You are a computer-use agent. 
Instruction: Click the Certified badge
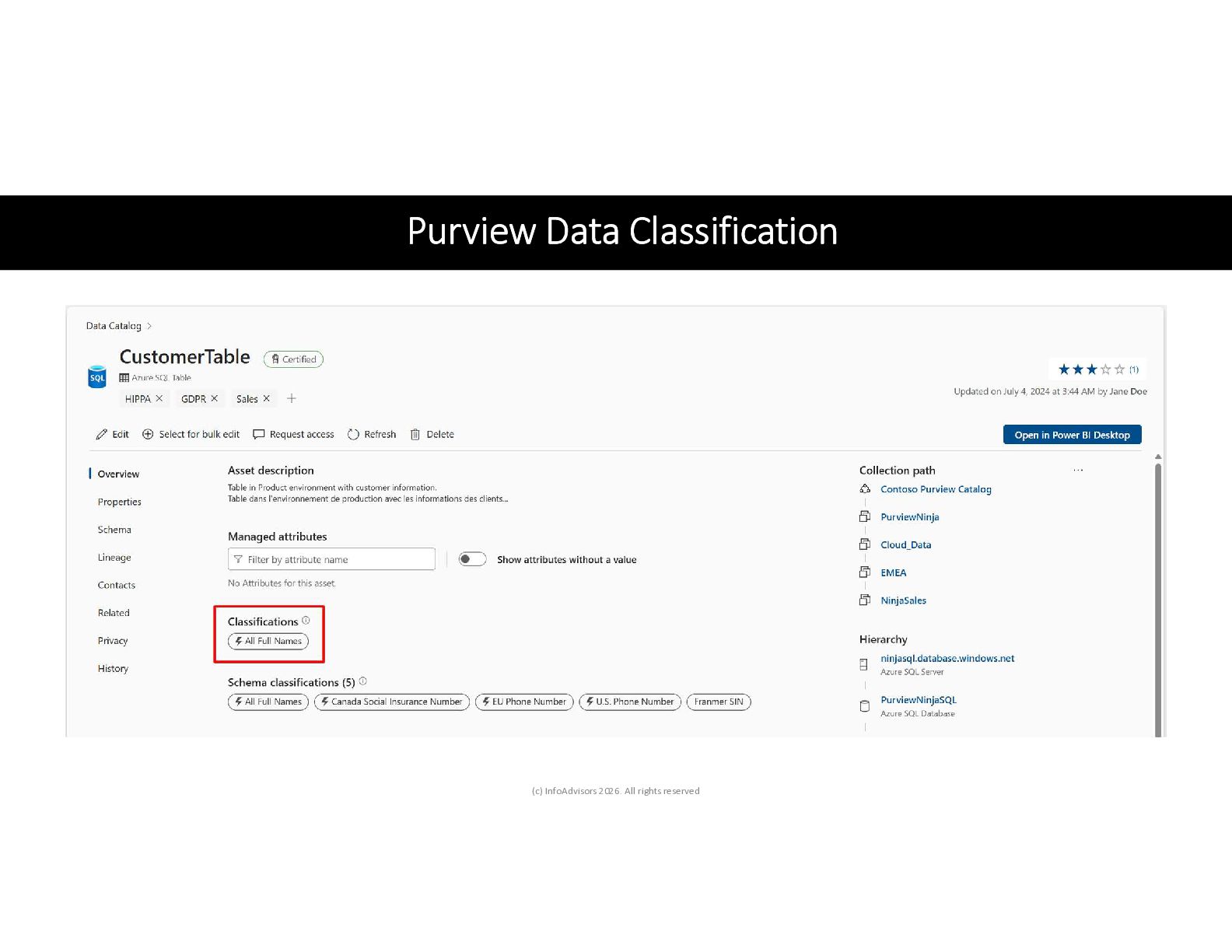pyautogui.click(x=294, y=359)
